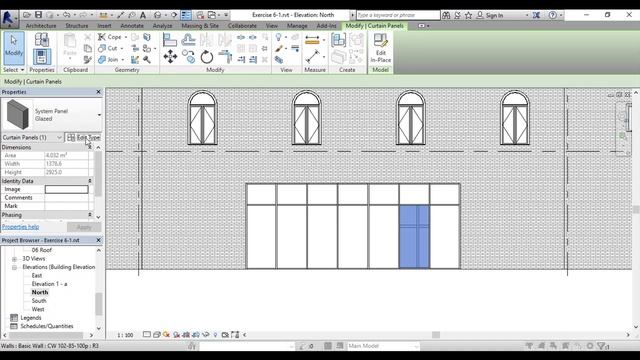Open the Properties help link
Viewport: 640px width, 360px height.
[x=20, y=227]
